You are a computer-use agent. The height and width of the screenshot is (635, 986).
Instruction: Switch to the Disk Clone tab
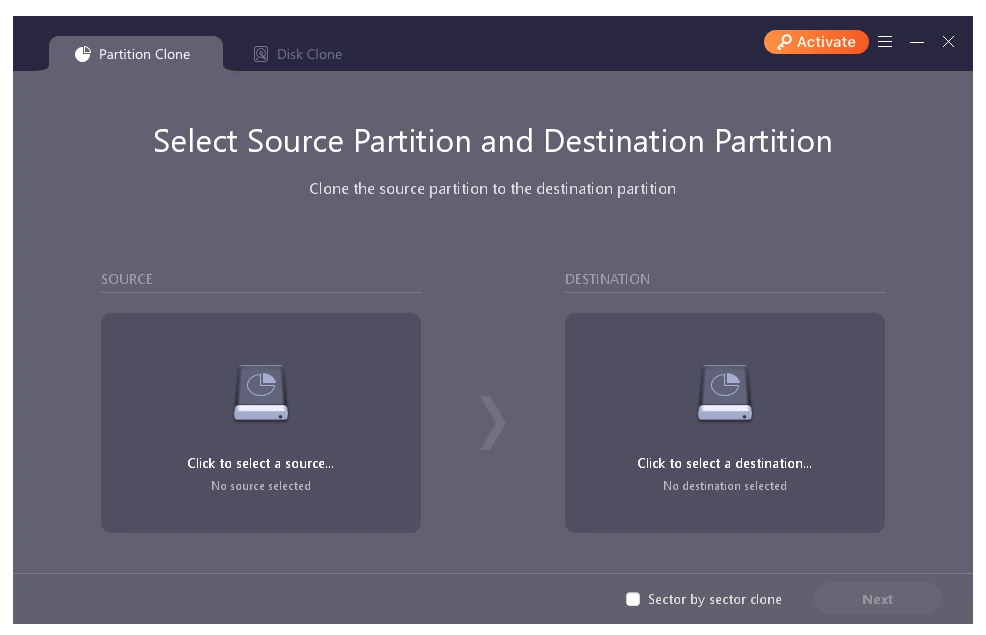298,54
